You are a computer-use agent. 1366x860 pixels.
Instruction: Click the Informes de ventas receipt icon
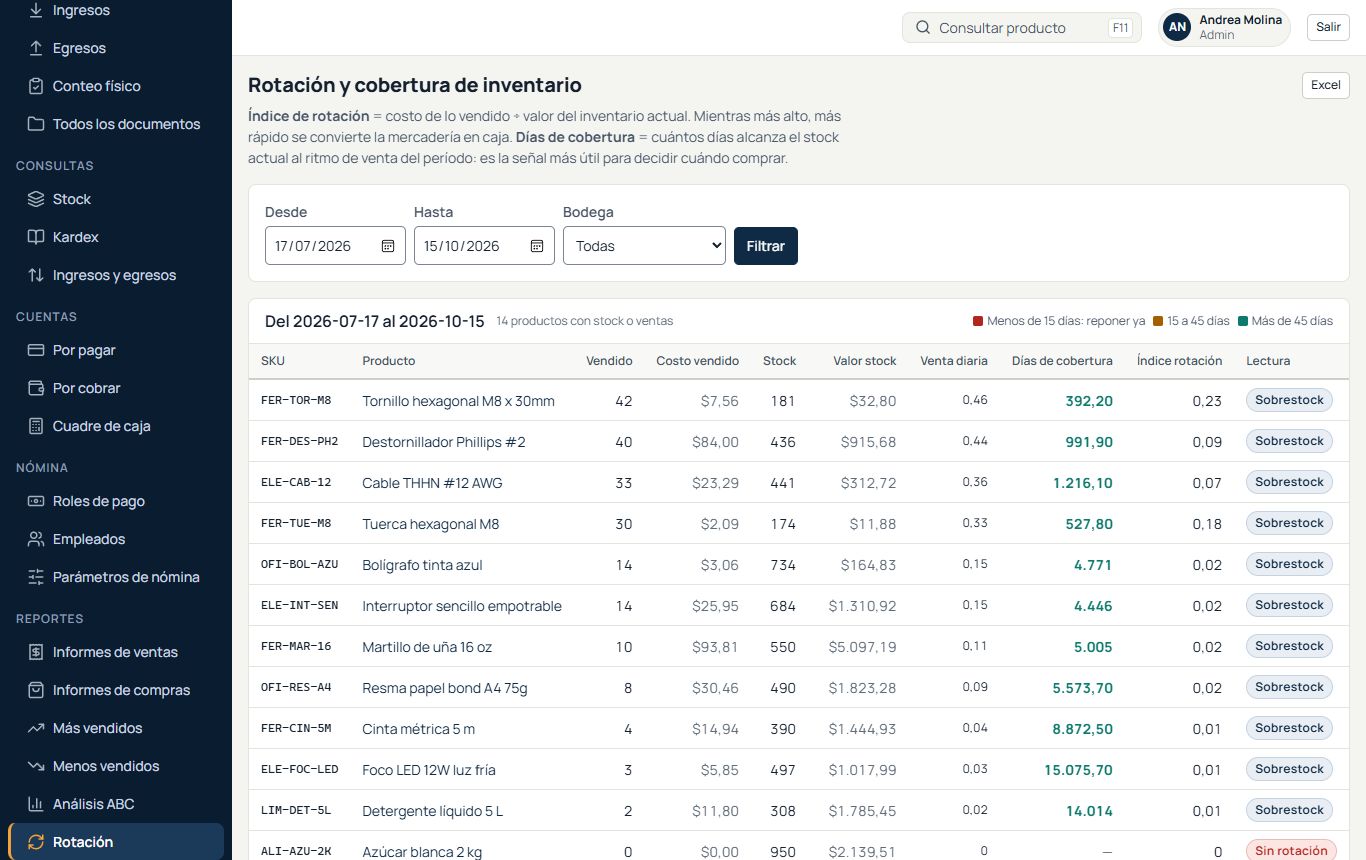pos(36,652)
